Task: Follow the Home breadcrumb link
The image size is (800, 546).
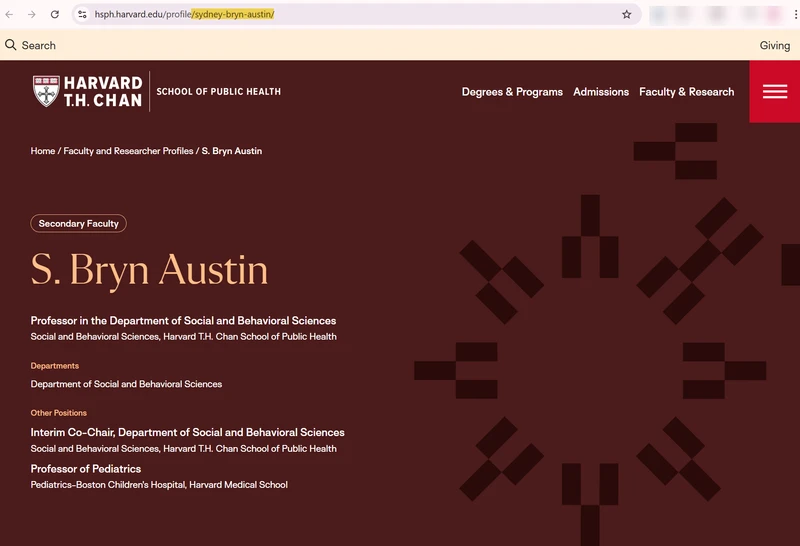Action: [43, 151]
